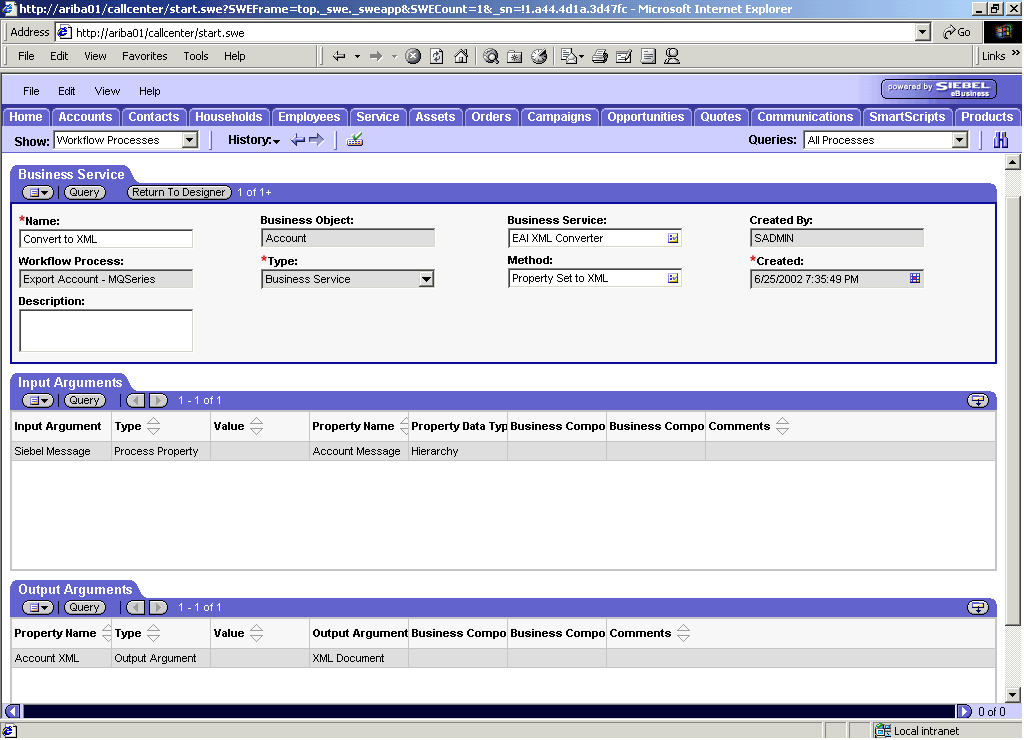Click the Account Message cell
The image size is (1024, 740).
point(359,451)
